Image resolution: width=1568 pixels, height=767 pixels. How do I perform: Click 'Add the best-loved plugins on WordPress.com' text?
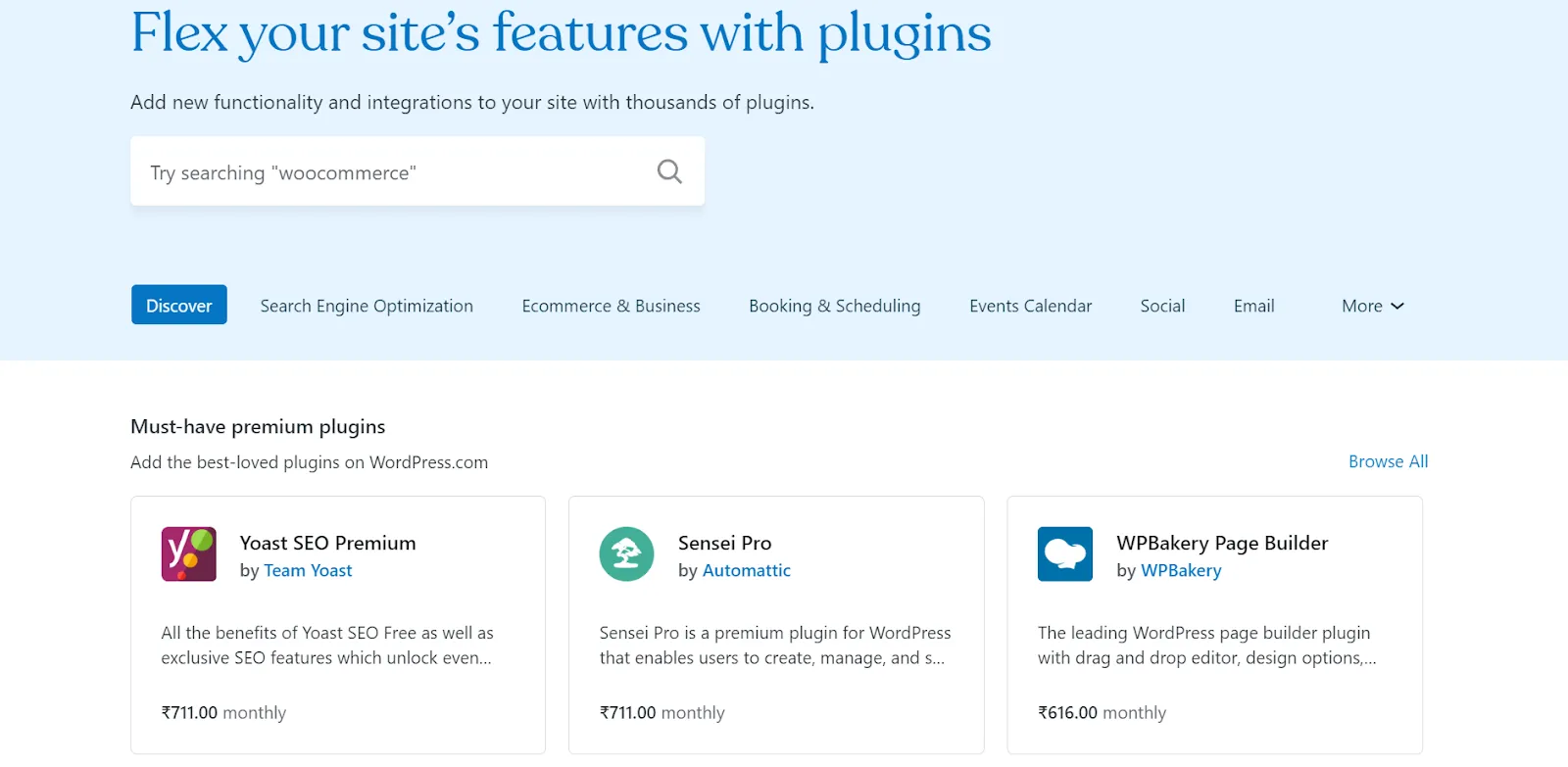pos(309,462)
